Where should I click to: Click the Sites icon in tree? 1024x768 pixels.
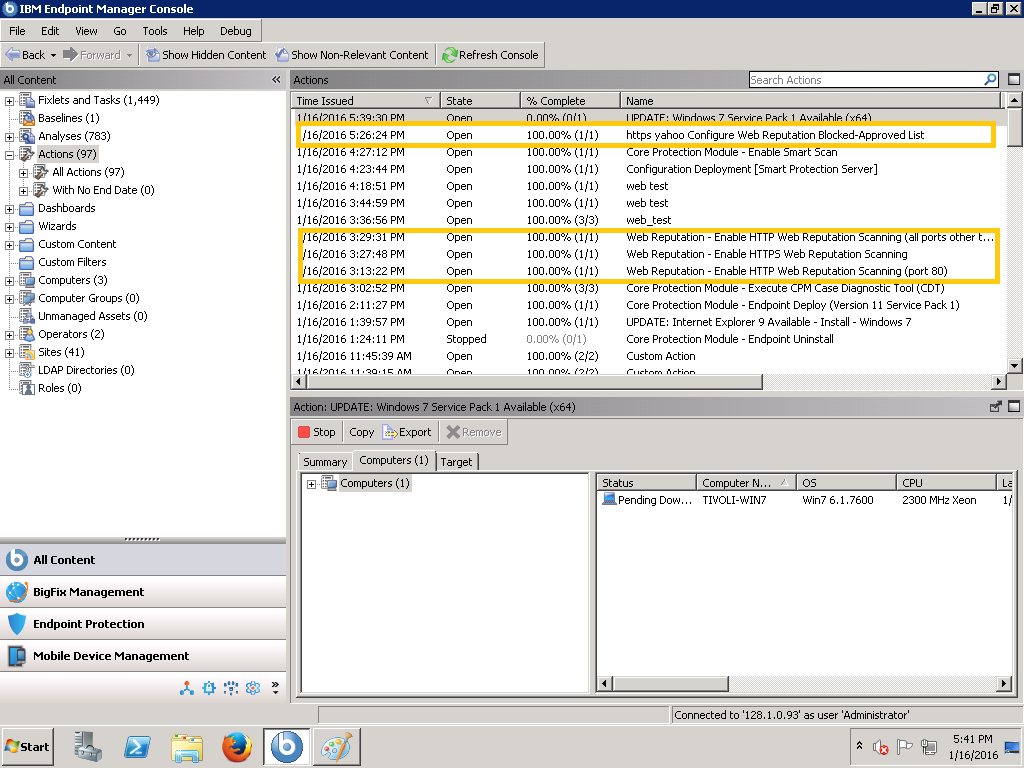[x=27, y=352]
